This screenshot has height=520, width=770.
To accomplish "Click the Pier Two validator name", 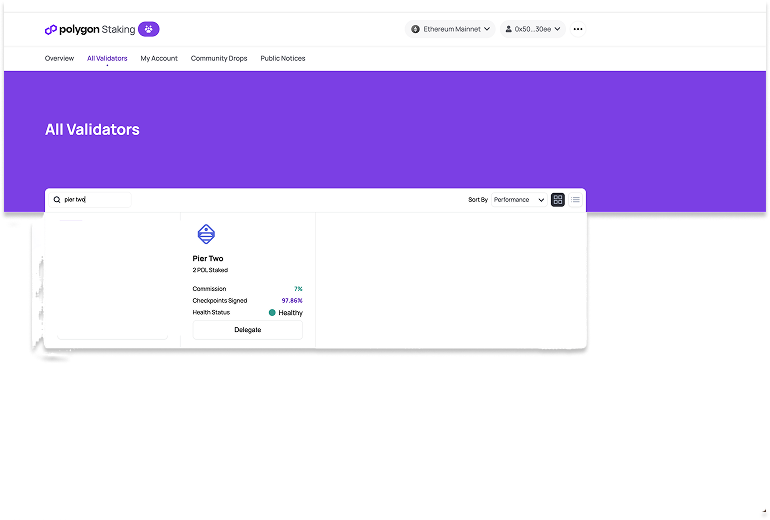I will (x=208, y=258).
